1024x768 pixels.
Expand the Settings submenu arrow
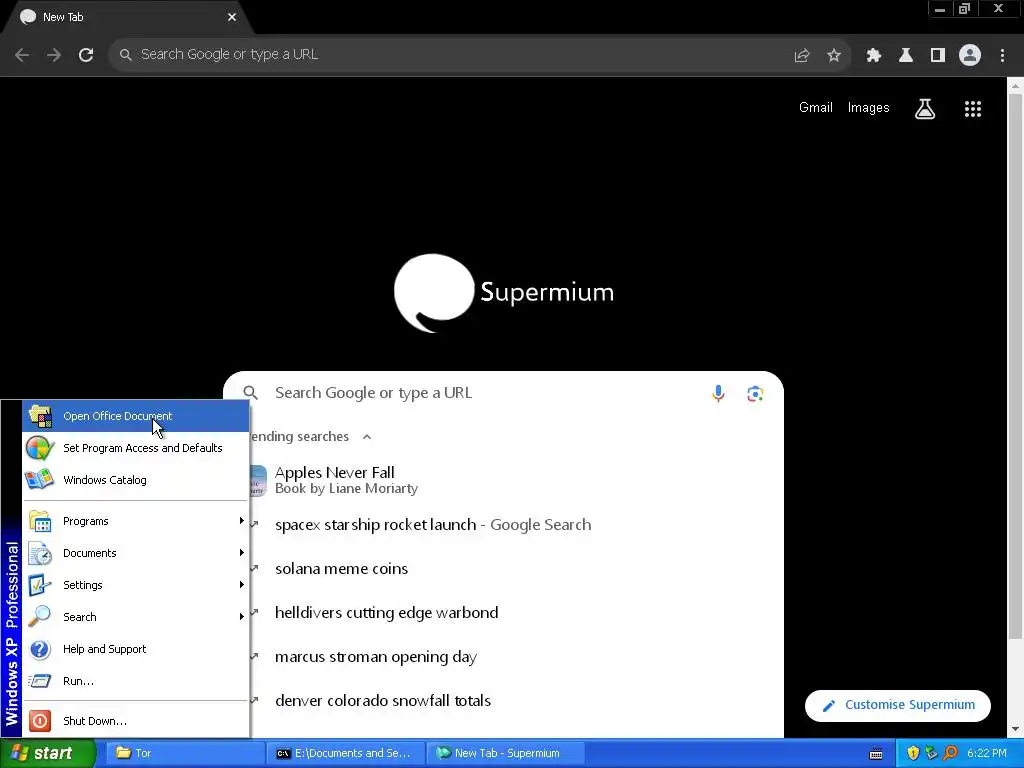[242, 584]
